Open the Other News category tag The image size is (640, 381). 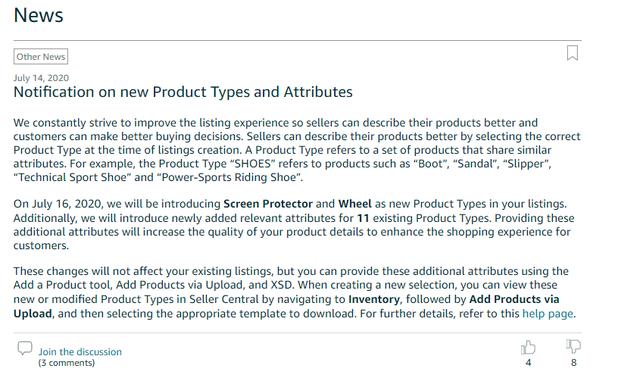coord(41,56)
